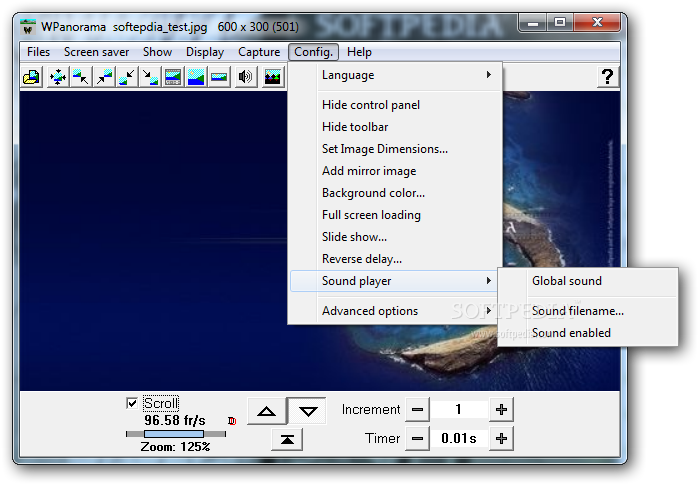Image resolution: width=699 pixels, height=485 pixels.
Task: Toggle Full screen loading option
Action: click(395, 215)
